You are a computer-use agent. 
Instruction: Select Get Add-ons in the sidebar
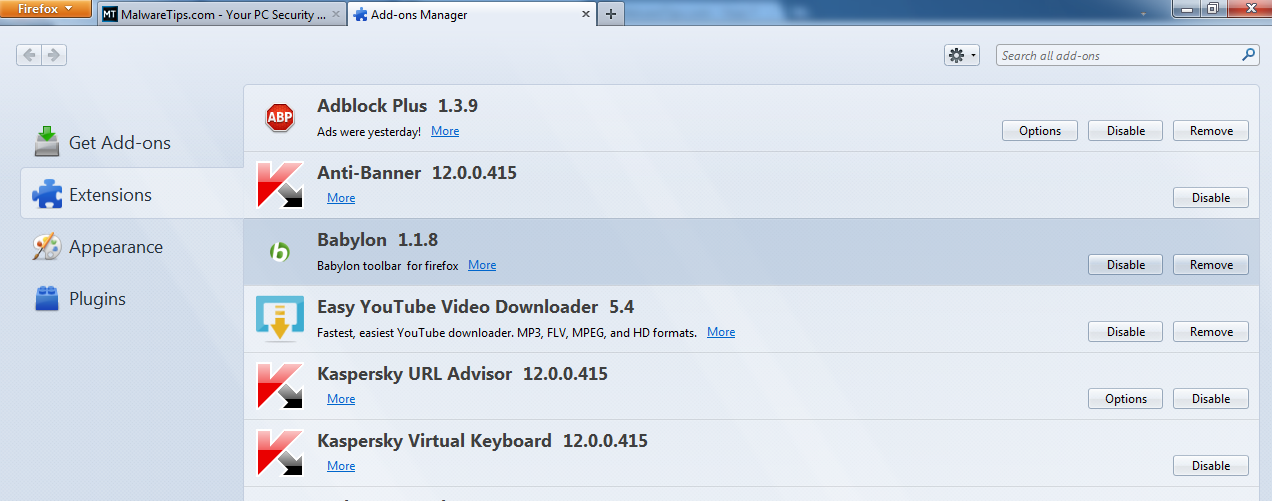(x=119, y=143)
